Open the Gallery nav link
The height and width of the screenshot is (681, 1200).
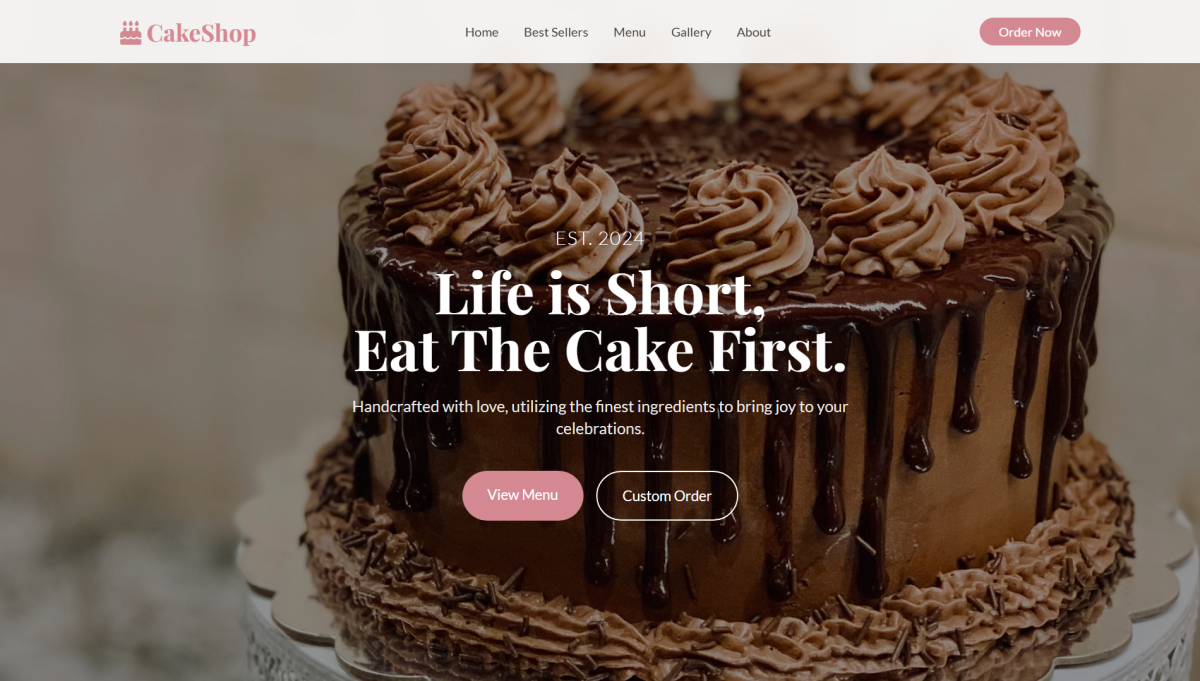click(x=691, y=32)
